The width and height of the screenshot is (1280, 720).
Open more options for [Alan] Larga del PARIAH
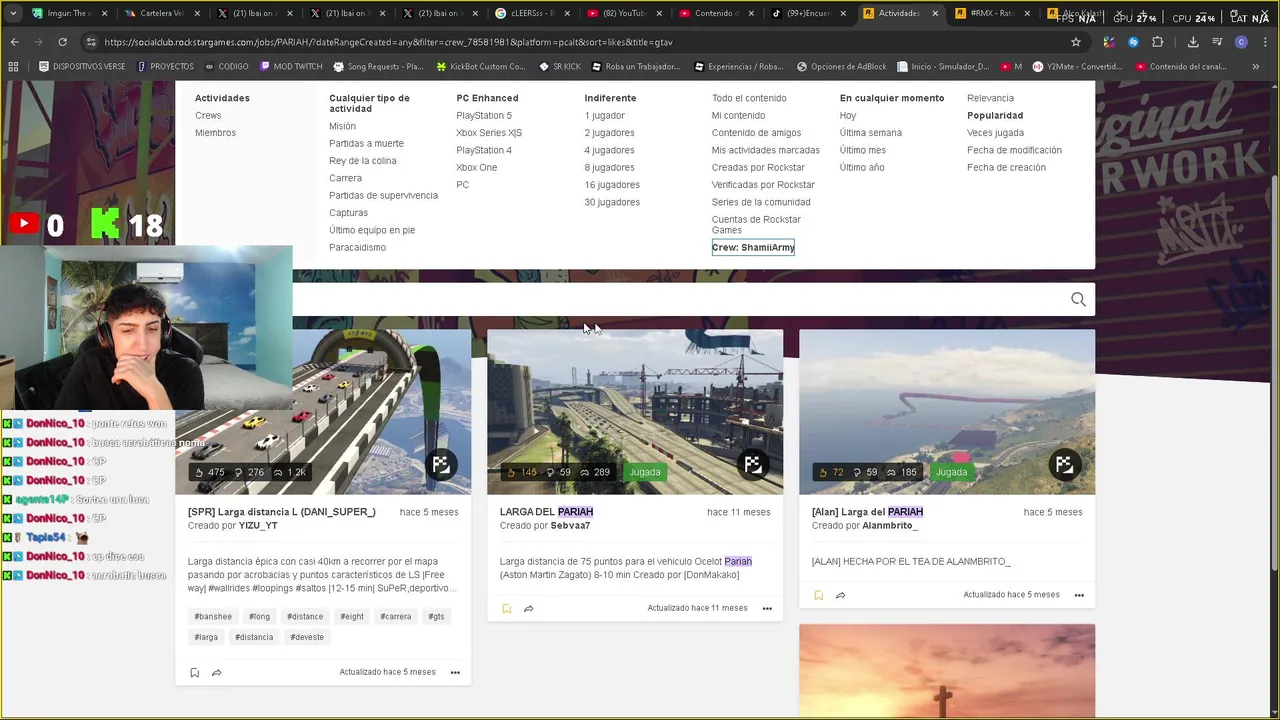[1079, 595]
